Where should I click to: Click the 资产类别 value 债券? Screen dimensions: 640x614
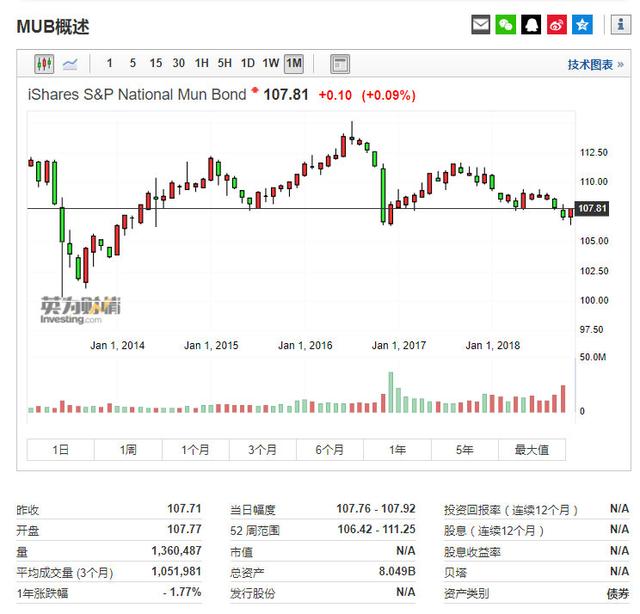tap(618, 593)
